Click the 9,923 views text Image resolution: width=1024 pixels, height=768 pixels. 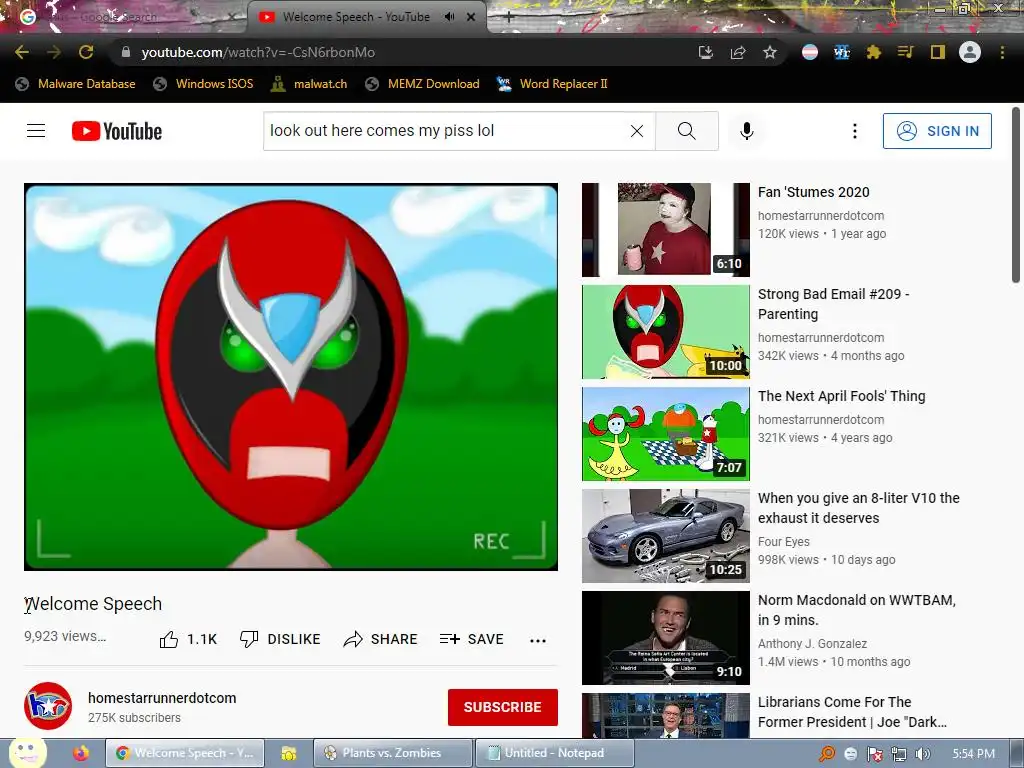click(65, 636)
